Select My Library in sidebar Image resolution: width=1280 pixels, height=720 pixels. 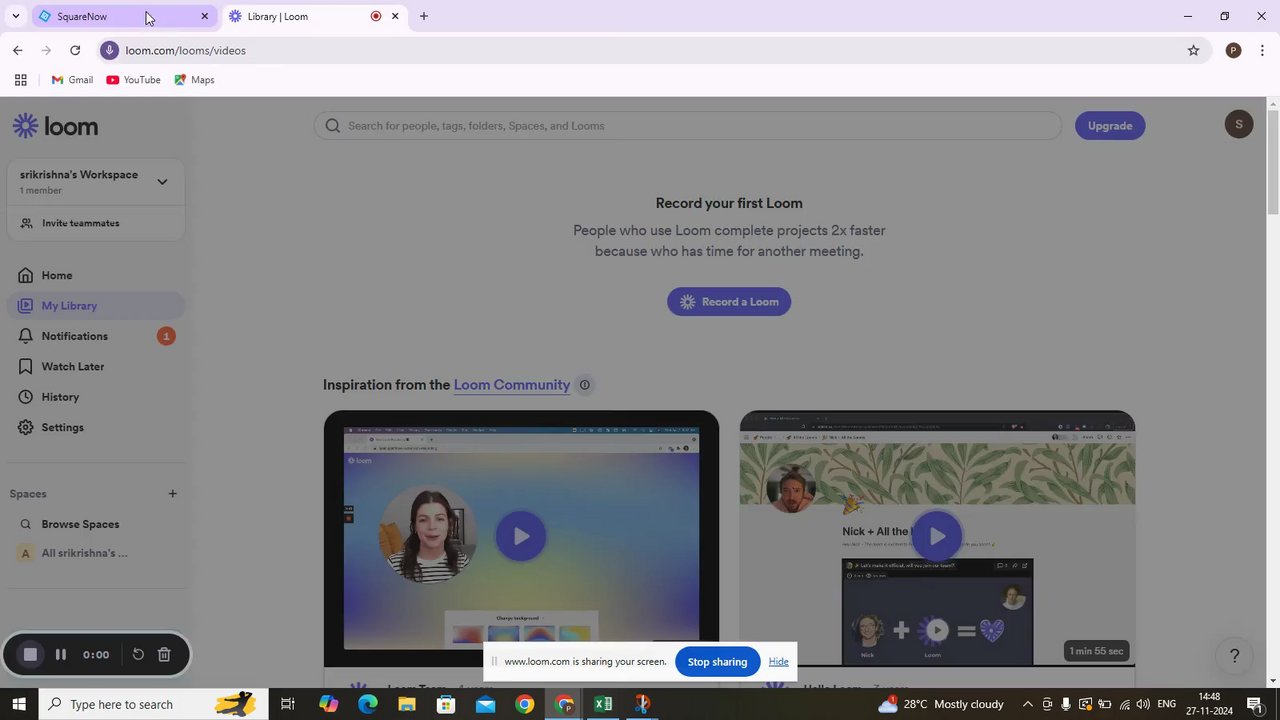[x=95, y=306]
